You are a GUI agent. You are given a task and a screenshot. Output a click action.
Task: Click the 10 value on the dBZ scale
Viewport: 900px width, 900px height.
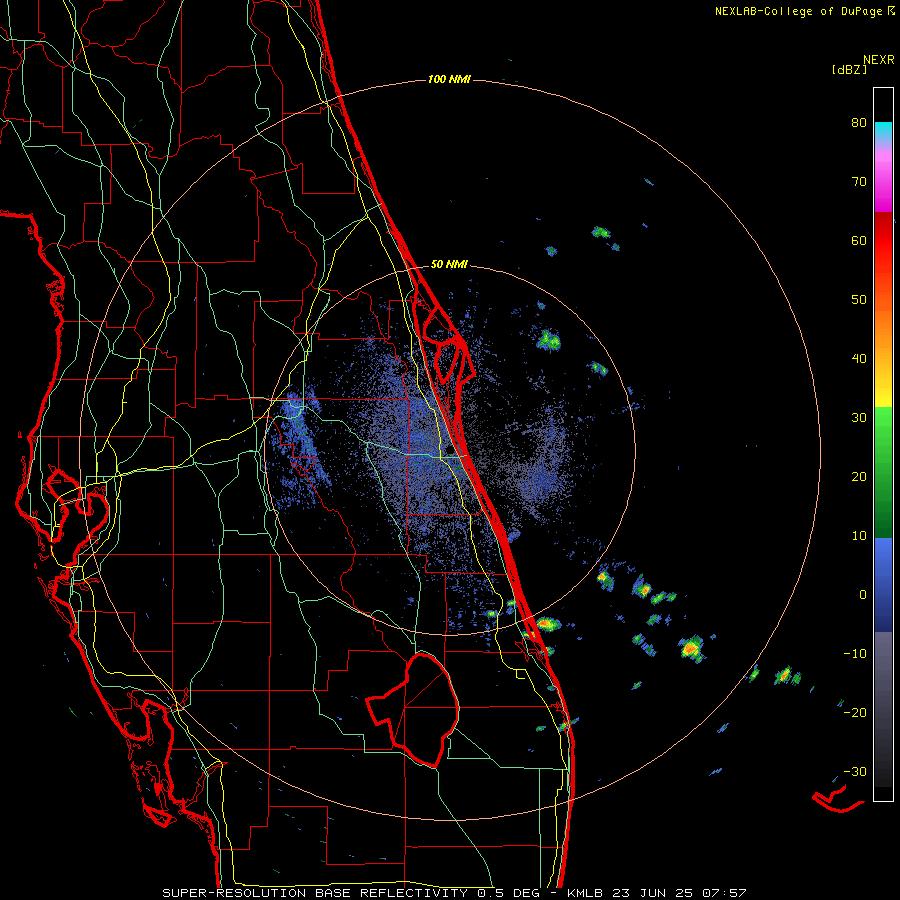point(859,536)
